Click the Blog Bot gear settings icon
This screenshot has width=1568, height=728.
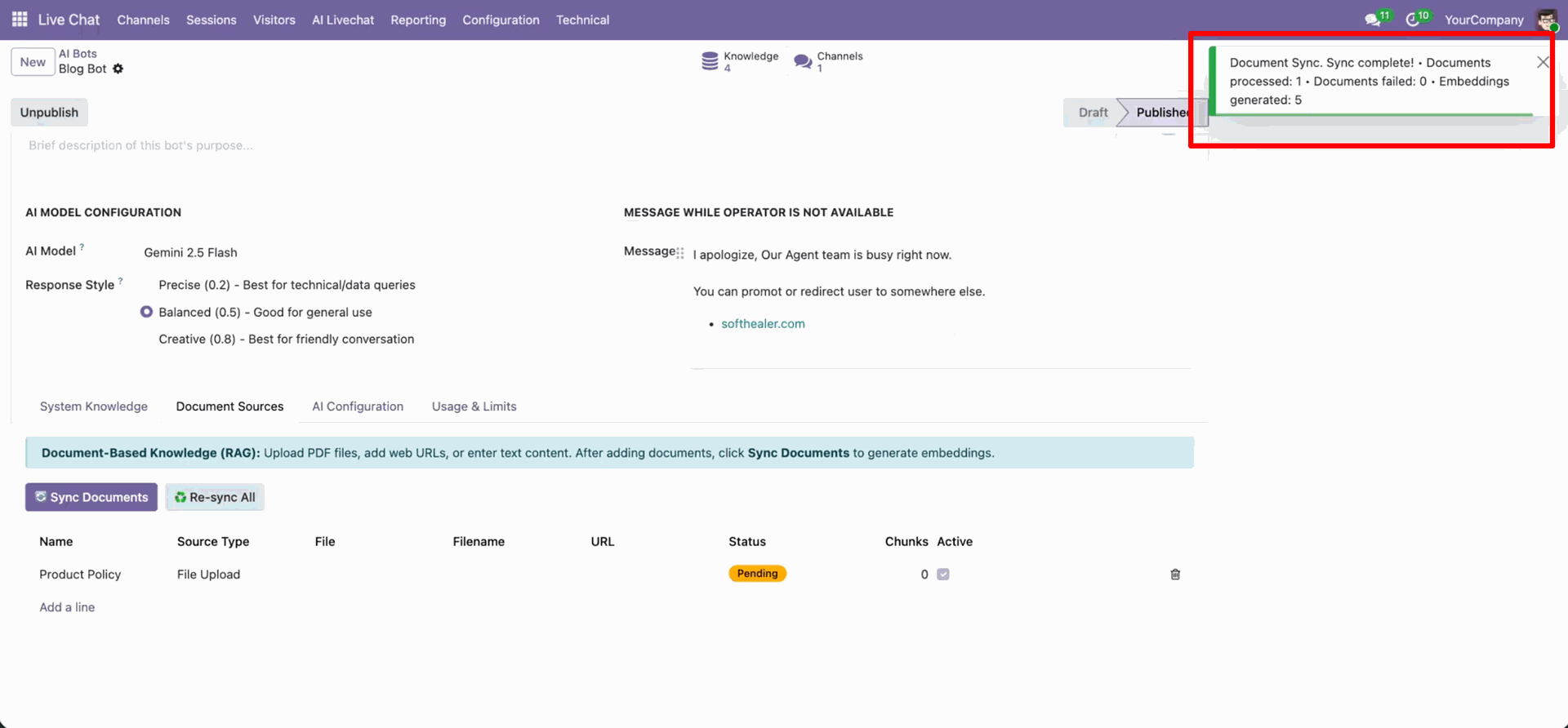coord(118,69)
